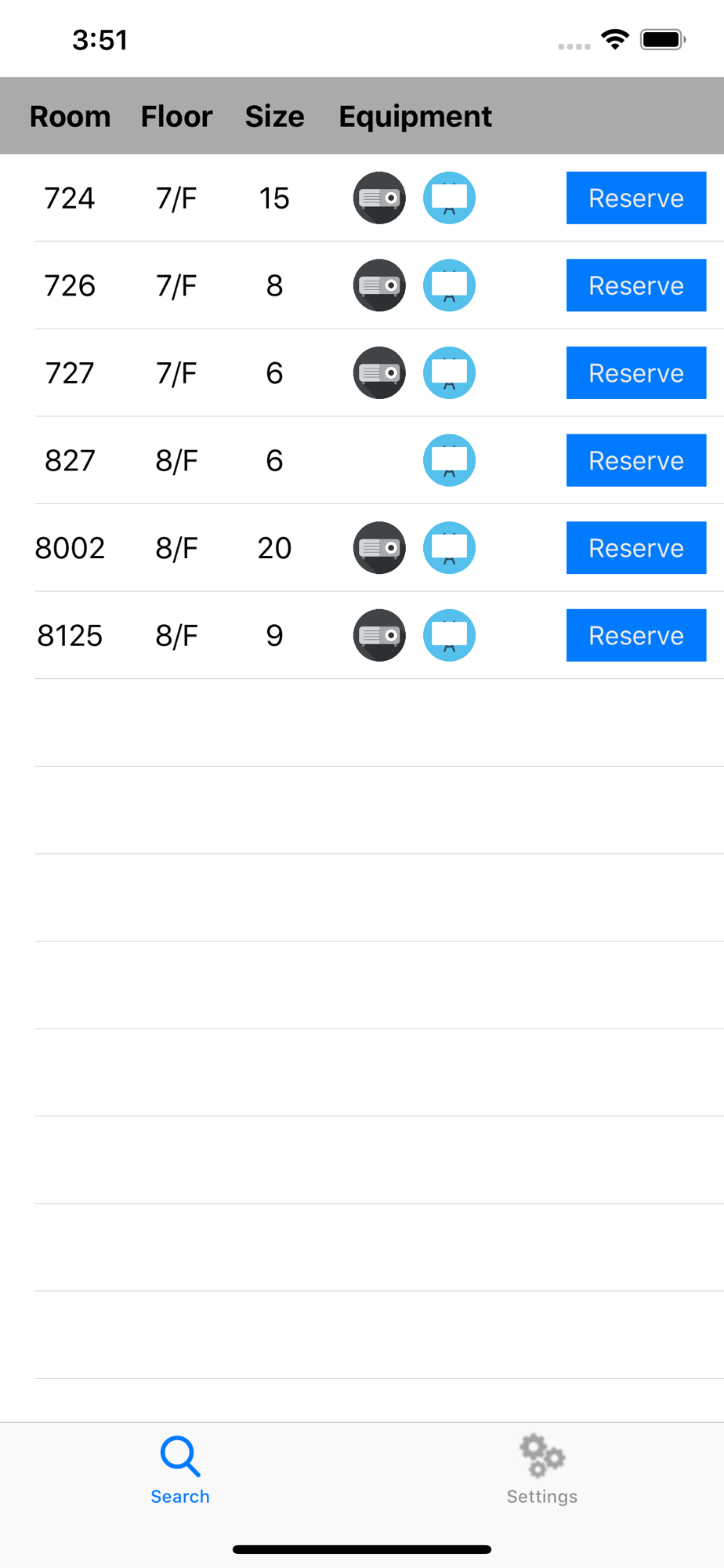This screenshot has width=724, height=1568.
Task: Tap projector icon for room 8002
Action: (379, 547)
